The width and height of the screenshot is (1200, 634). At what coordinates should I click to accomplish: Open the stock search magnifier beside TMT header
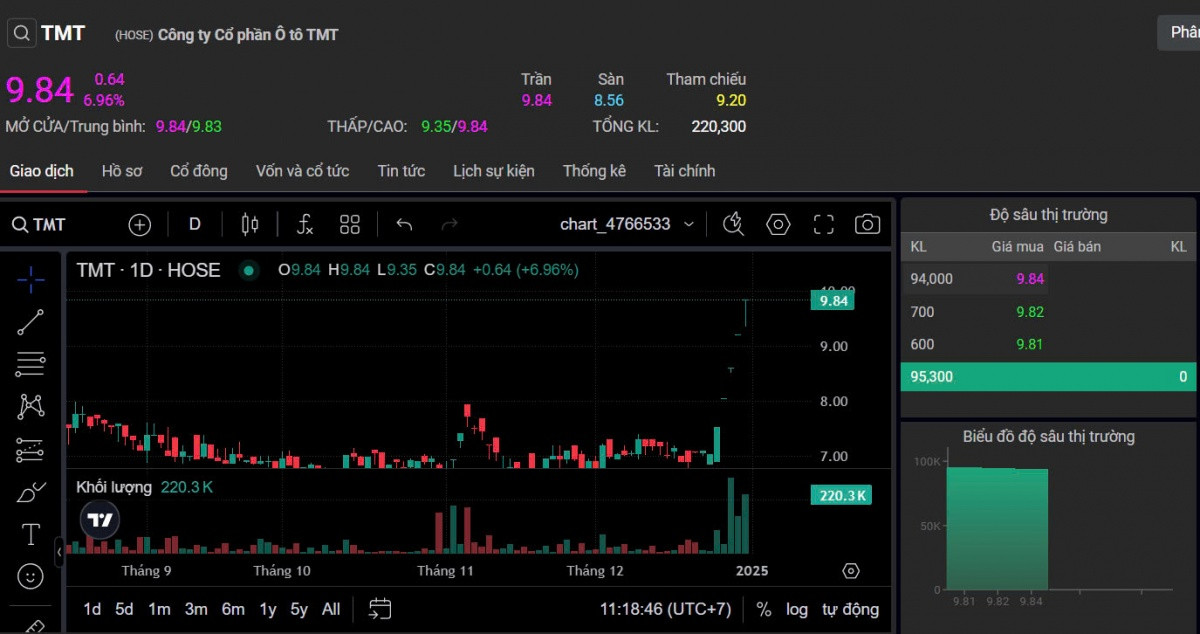click(21, 34)
